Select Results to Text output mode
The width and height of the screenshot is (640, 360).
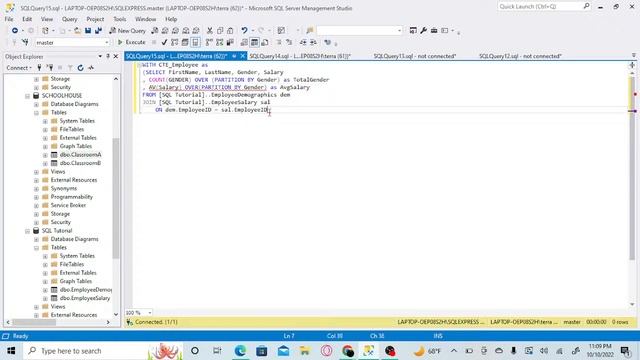coord(244,42)
